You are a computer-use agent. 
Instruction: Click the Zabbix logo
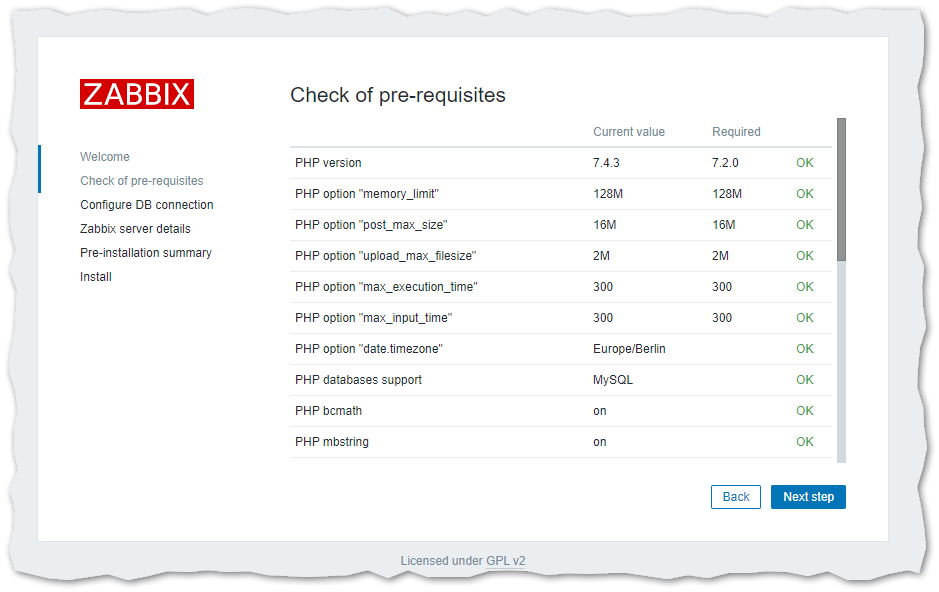pyautogui.click(x=137, y=94)
